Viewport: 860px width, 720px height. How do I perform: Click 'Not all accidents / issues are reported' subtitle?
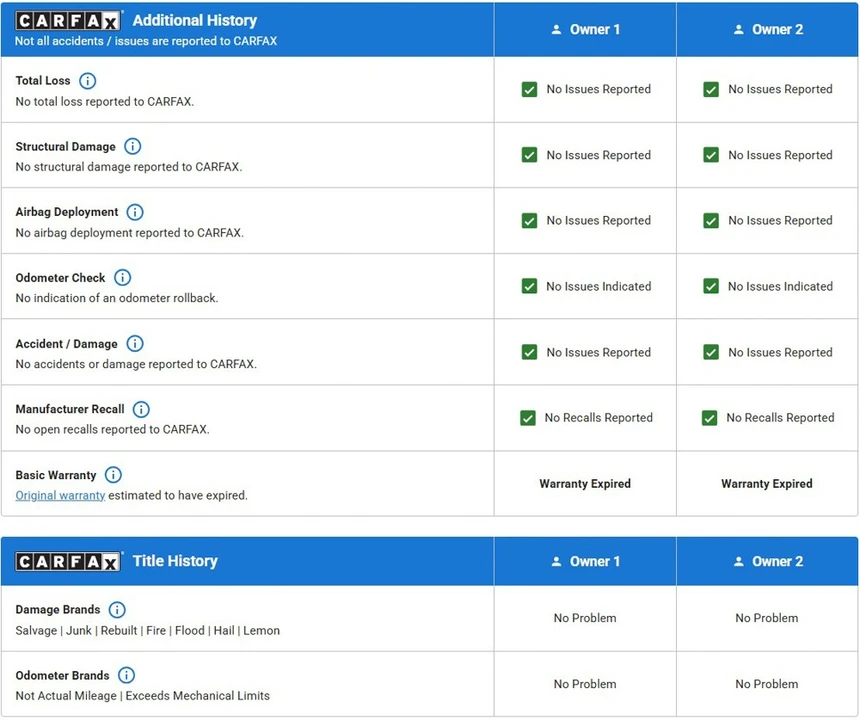[x=146, y=41]
